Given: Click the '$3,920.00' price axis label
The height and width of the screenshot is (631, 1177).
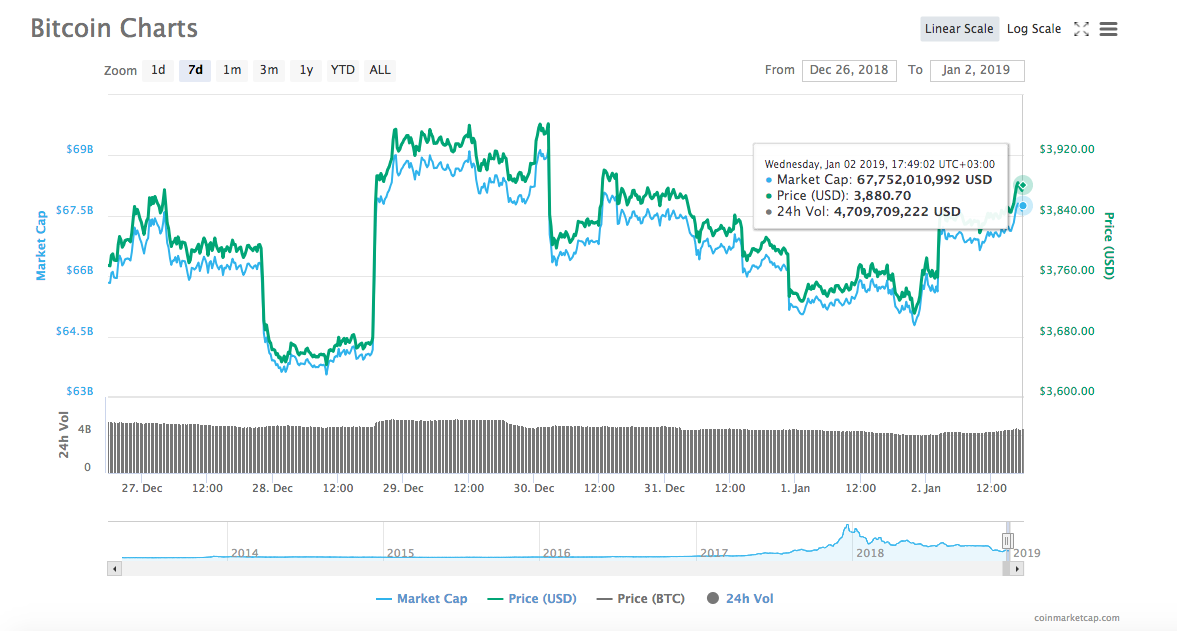Looking at the screenshot, I should 1067,149.
